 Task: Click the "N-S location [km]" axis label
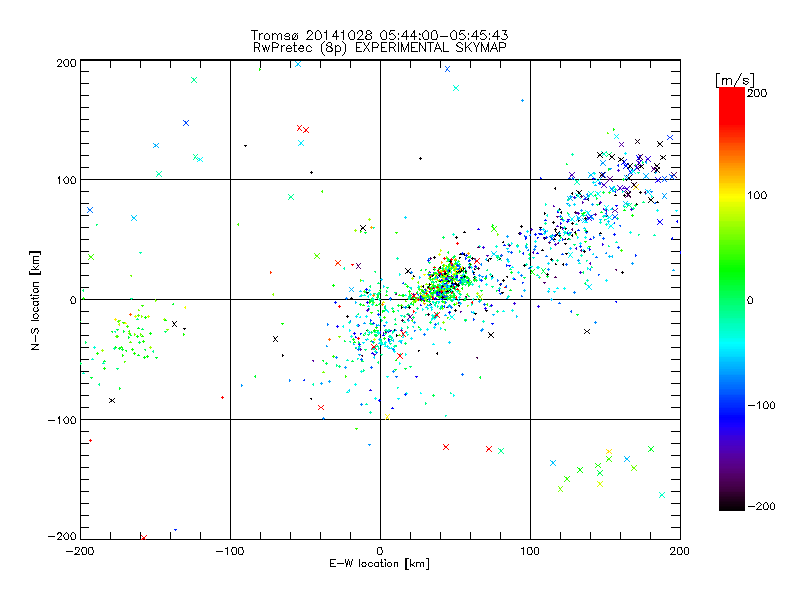pyautogui.click(x=35, y=300)
